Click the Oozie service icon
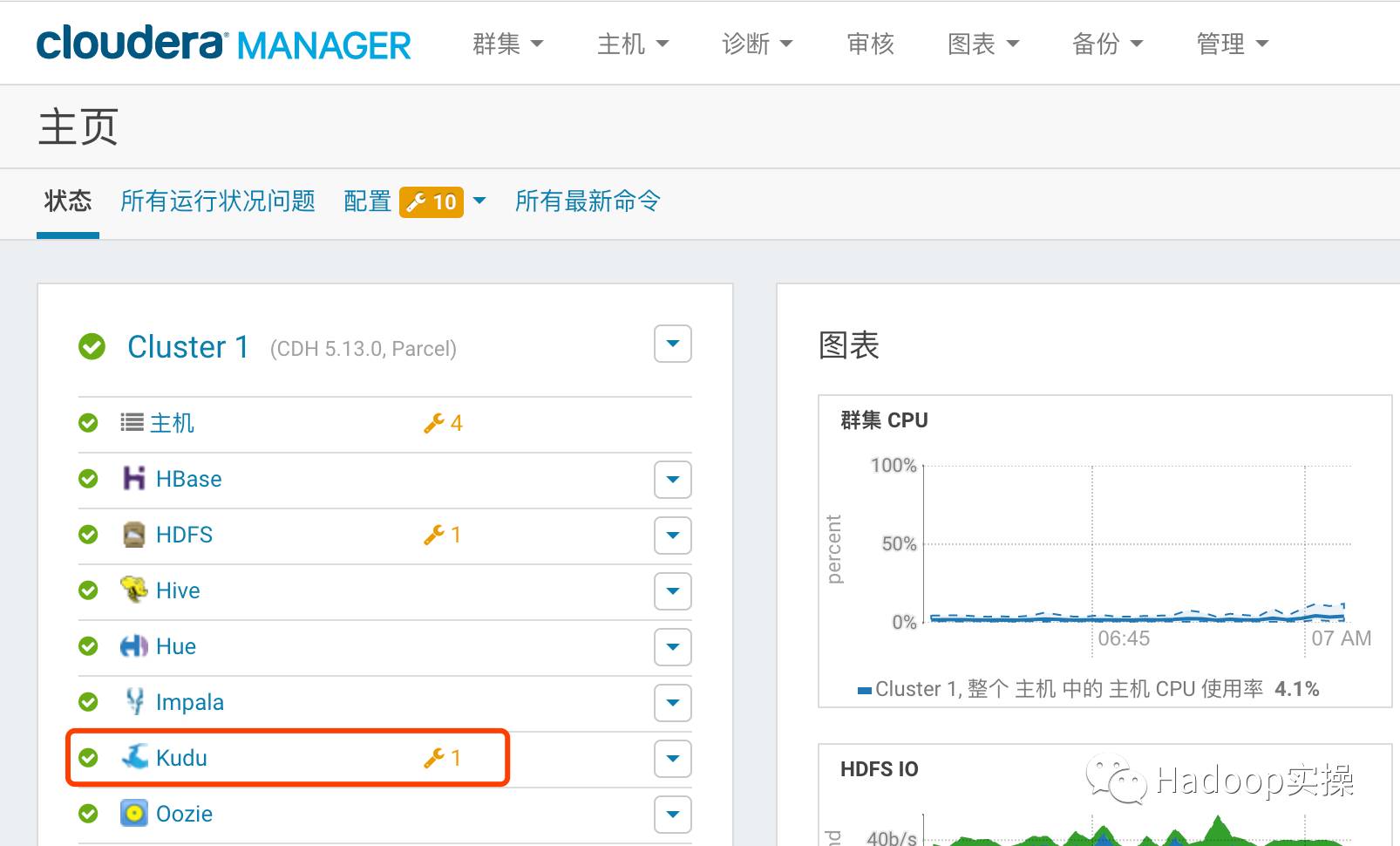This screenshot has width=1400, height=846. click(133, 813)
